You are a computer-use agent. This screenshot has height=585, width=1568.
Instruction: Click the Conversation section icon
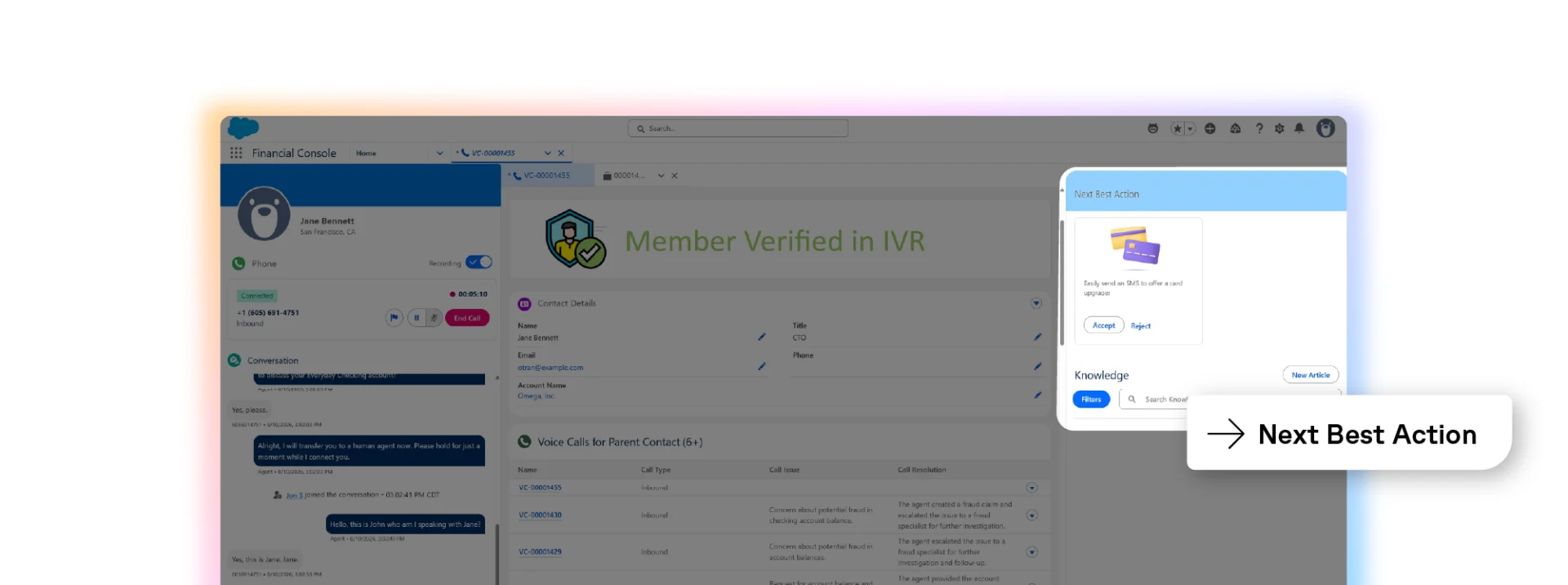234,360
